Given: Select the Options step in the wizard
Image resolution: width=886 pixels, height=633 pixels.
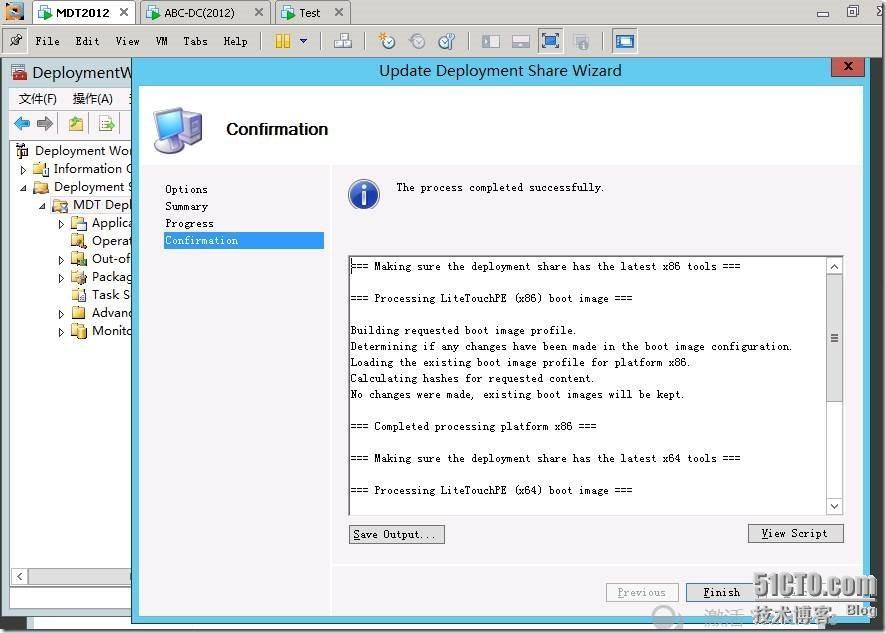Looking at the screenshot, I should (x=186, y=188).
